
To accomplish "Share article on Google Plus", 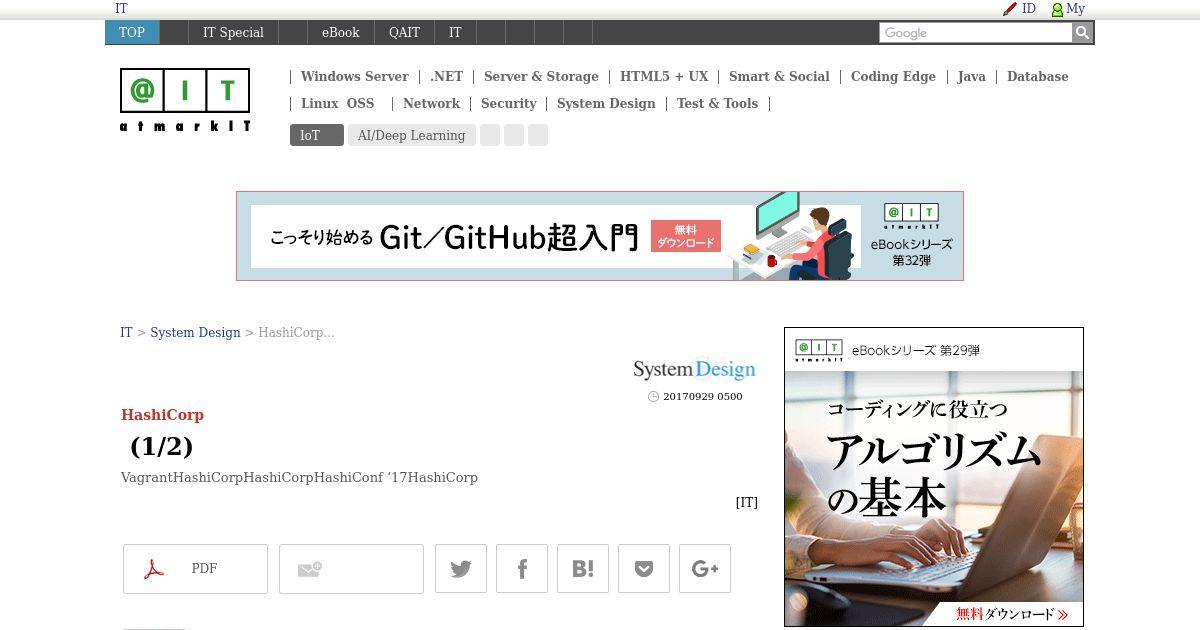I will (705, 569).
